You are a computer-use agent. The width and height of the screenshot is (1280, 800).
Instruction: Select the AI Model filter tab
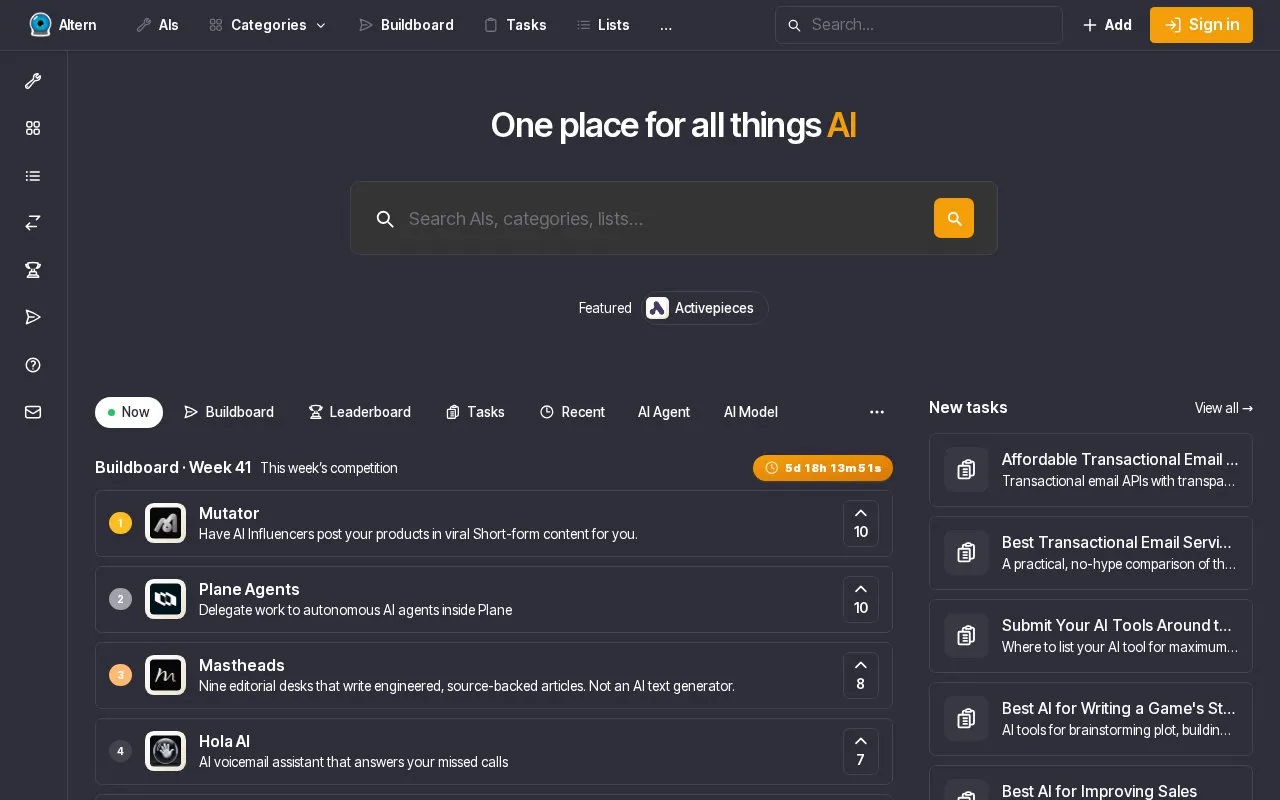pos(751,412)
